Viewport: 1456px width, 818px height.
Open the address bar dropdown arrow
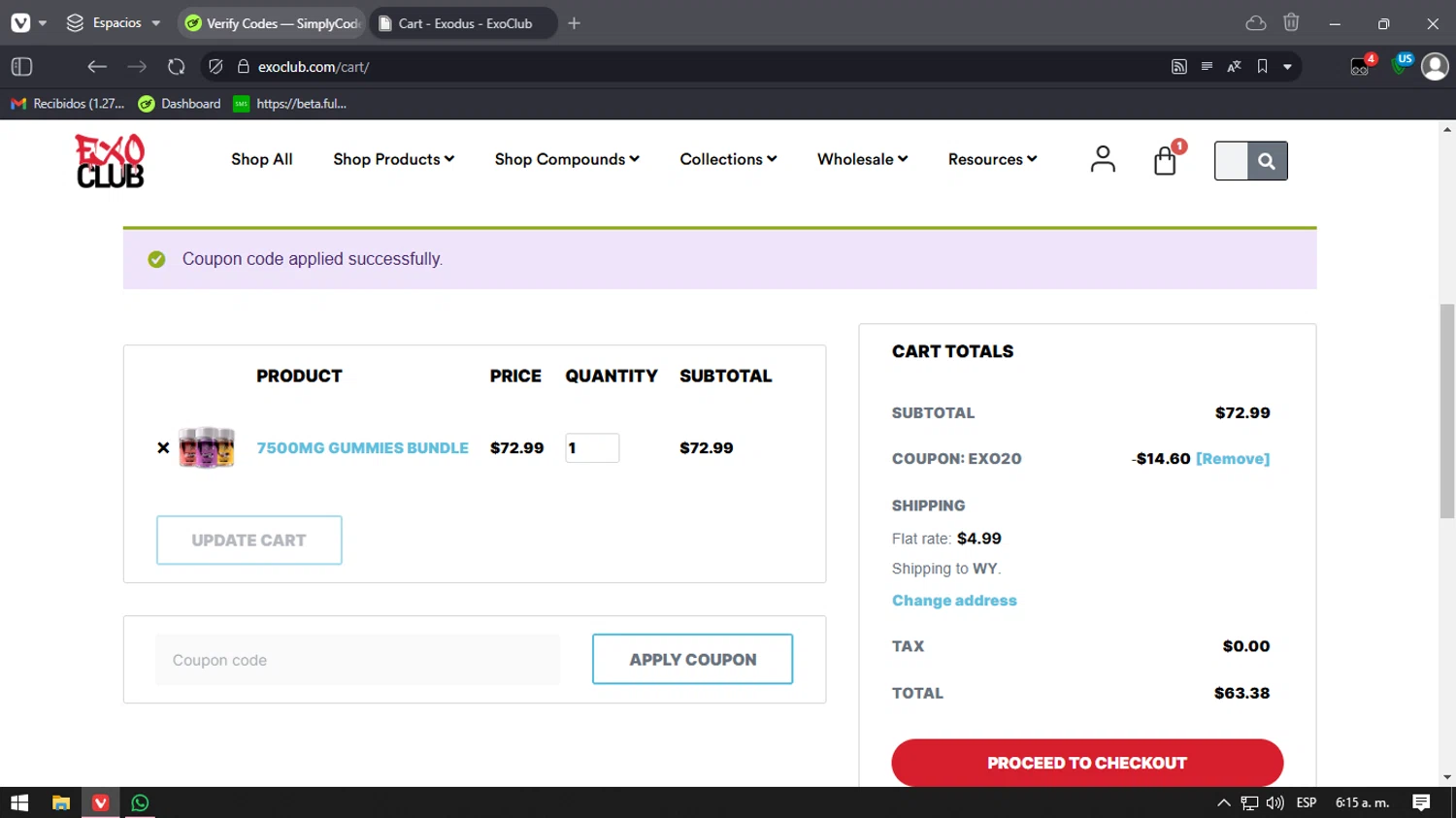1287,67
